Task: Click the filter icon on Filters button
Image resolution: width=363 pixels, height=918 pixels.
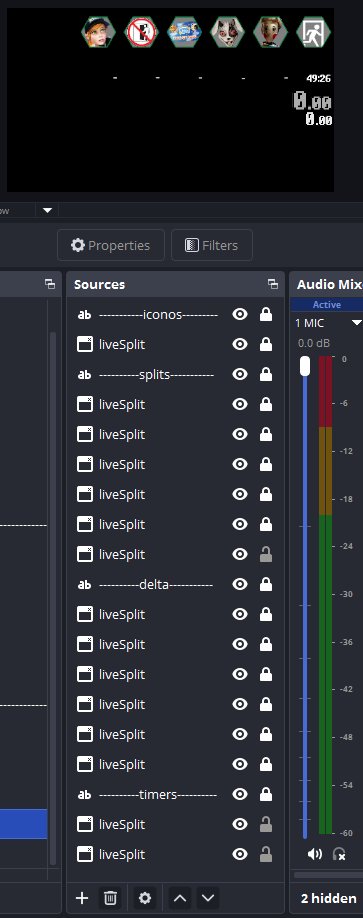Action: [x=191, y=245]
